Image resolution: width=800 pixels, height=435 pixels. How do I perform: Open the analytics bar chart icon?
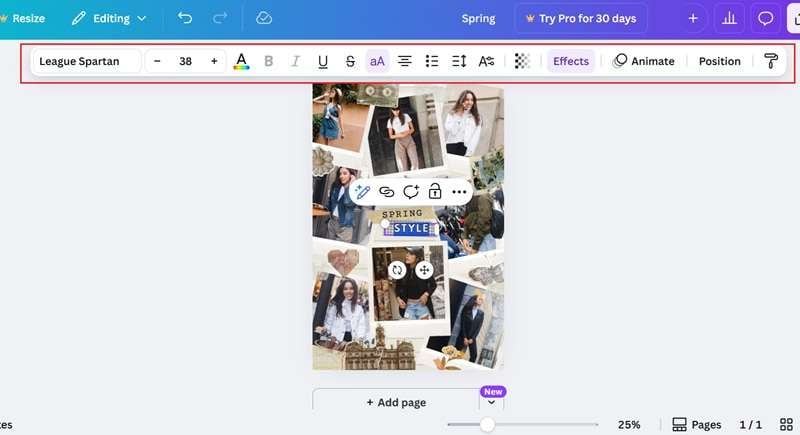[729, 18]
